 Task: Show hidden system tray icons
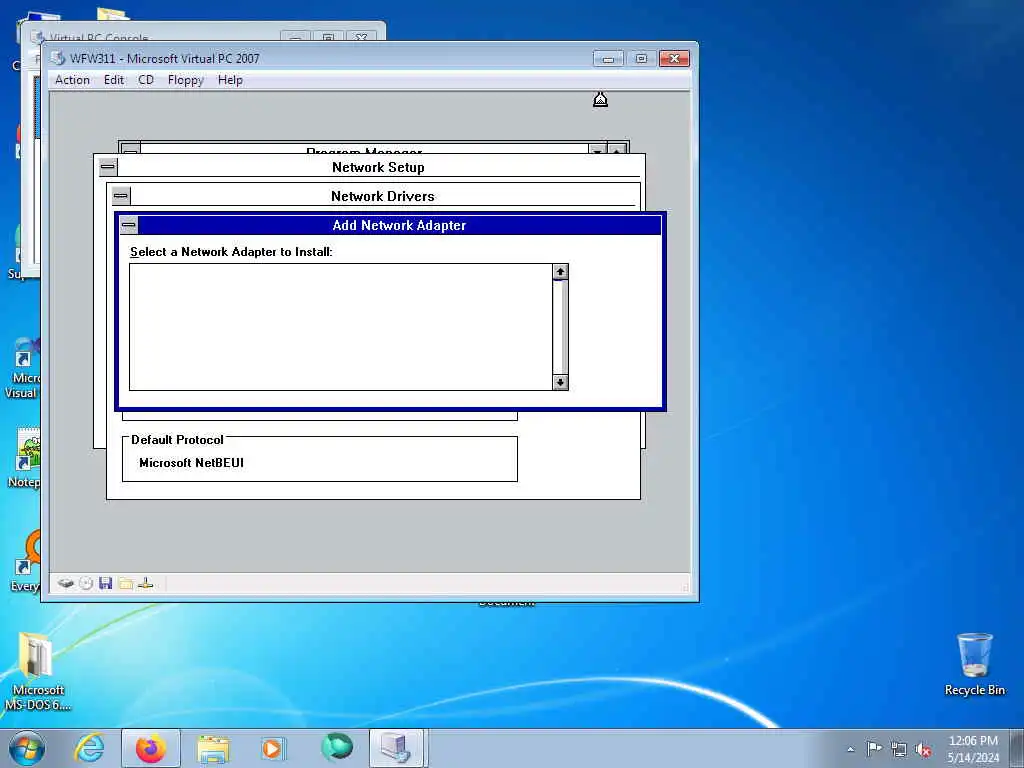tap(850, 749)
